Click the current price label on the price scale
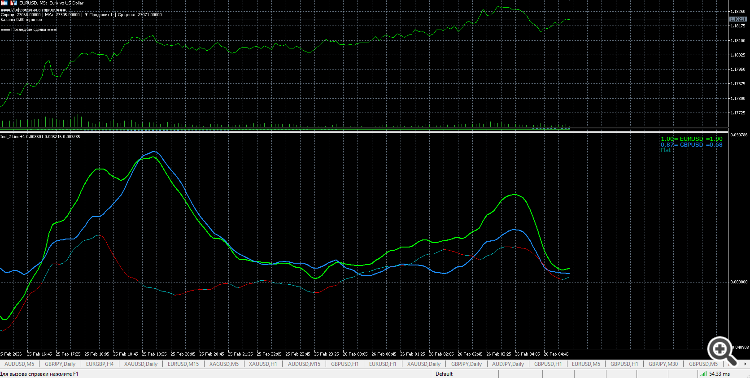The width and height of the screenshot is (750, 378). point(738,20)
